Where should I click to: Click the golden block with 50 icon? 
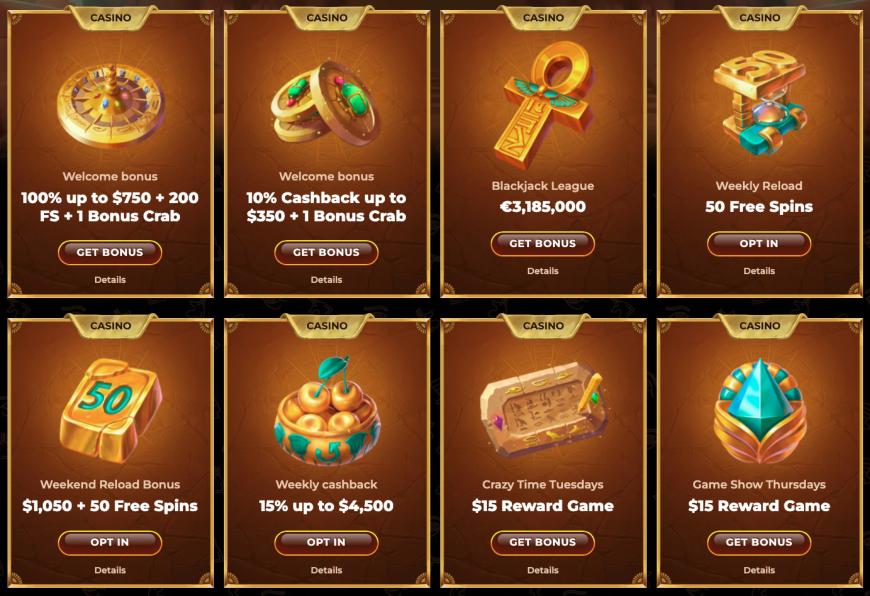(110, 411)
